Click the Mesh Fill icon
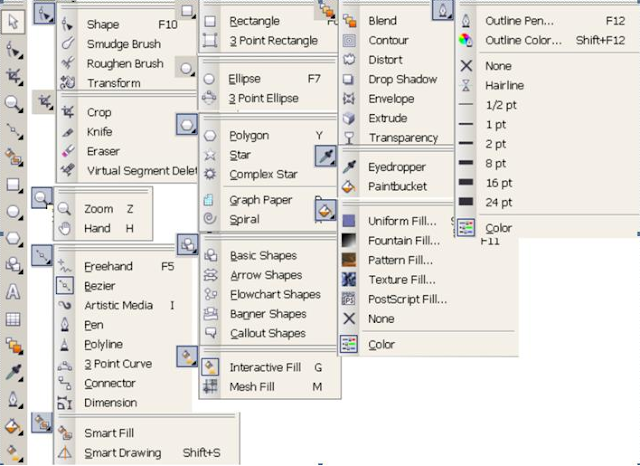The image size is (640, 466). click(x=210, y=386)
